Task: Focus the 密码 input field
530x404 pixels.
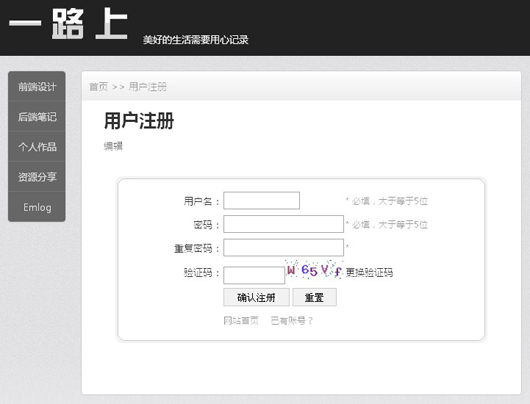Action: coord(283,224)
